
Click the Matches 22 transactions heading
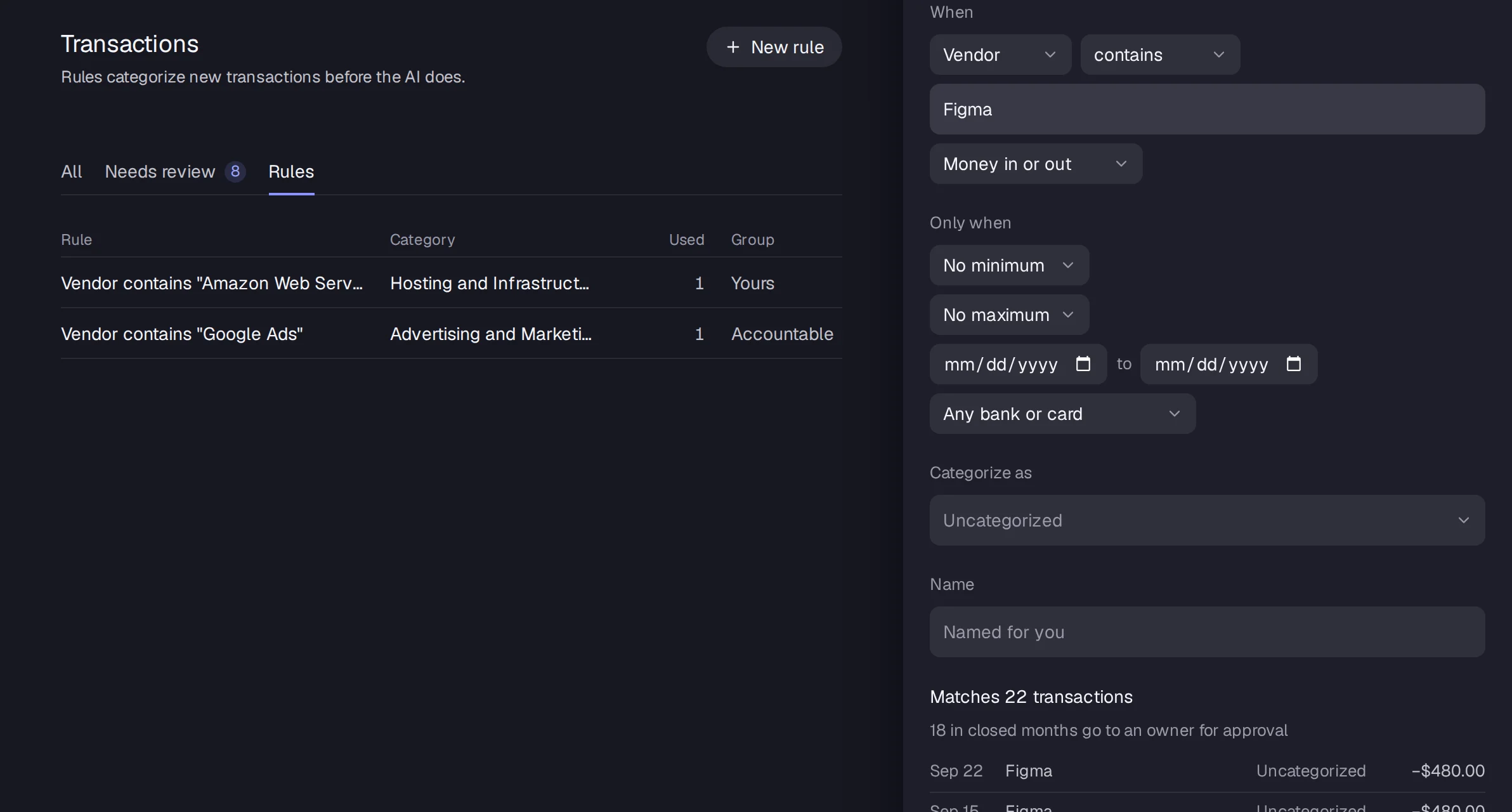click(x=1031, y=697)
